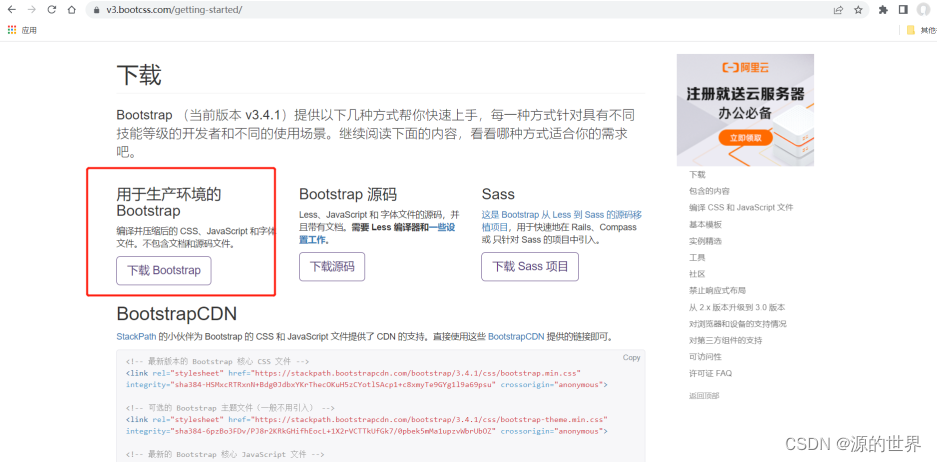This screenshot has width=937, height=462.
Task: Click the 最新版本的 Bootstrap 核心 CSS 文件 comment
Action: (x=218, y=362)
